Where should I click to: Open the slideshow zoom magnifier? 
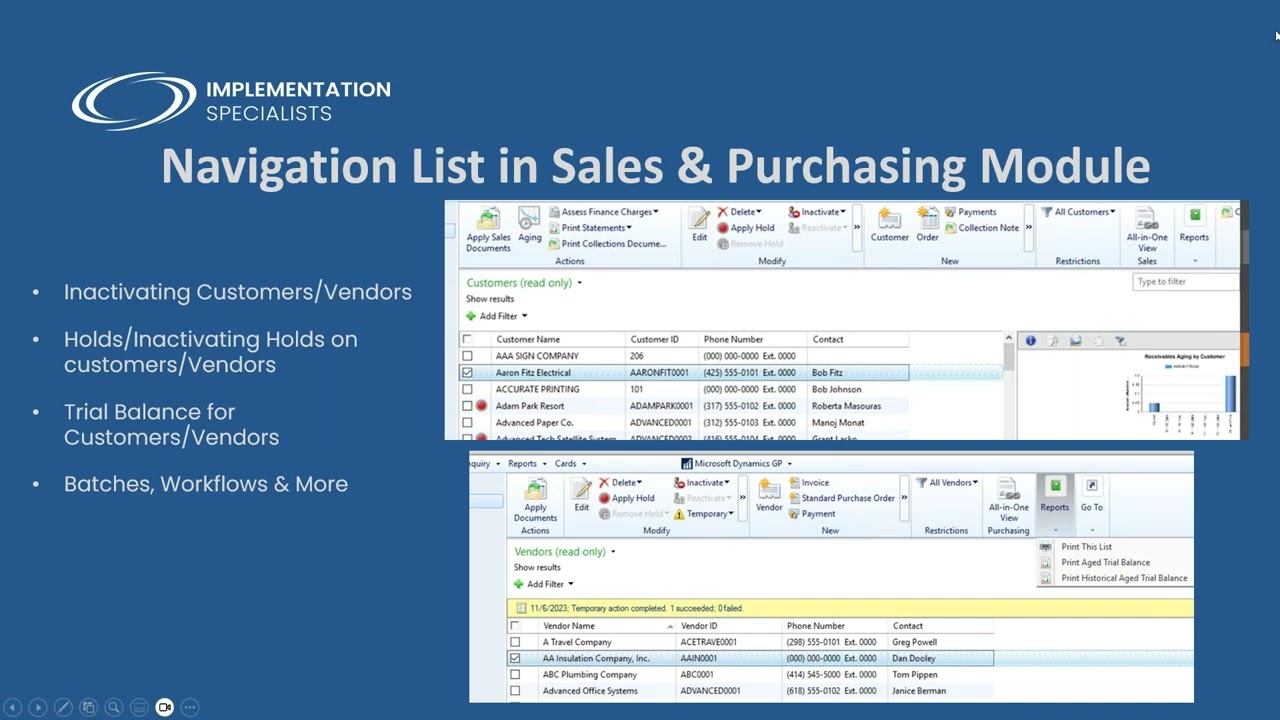pos(114,707)
